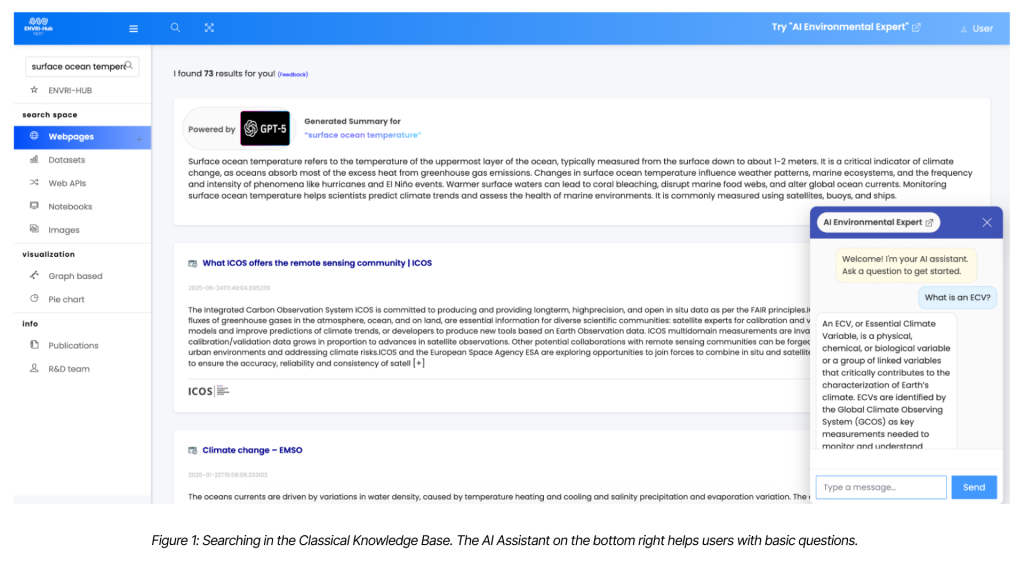Open the Web APIs search space
Screen dimensions: 1024x576
coord(68,183)
